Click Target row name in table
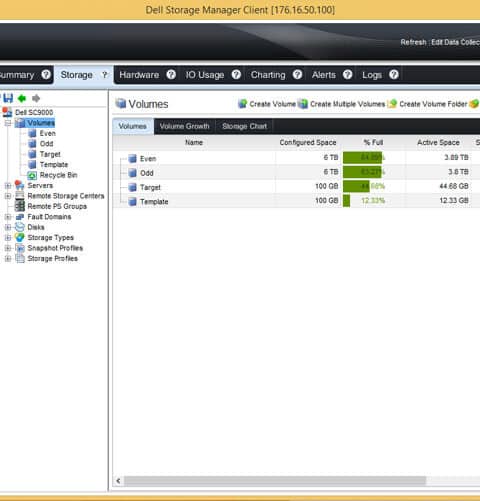The width and height of the screenshot is (480, 501). coord(150,187)
